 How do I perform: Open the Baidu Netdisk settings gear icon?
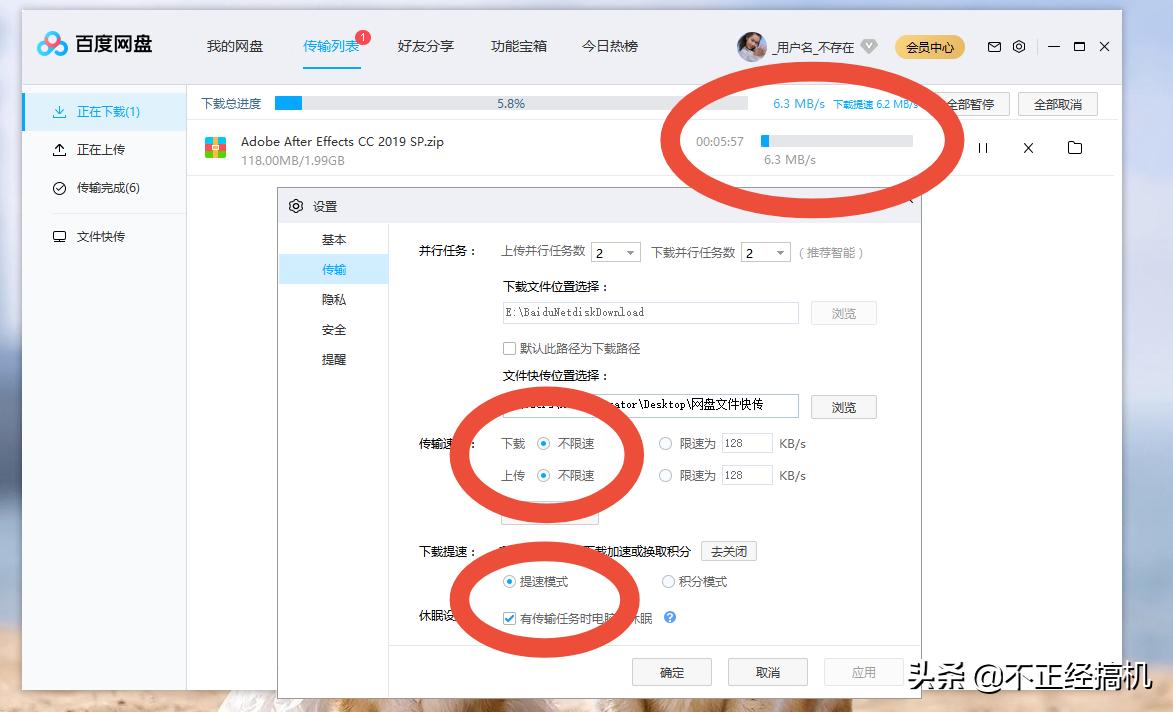[1019, 46]
